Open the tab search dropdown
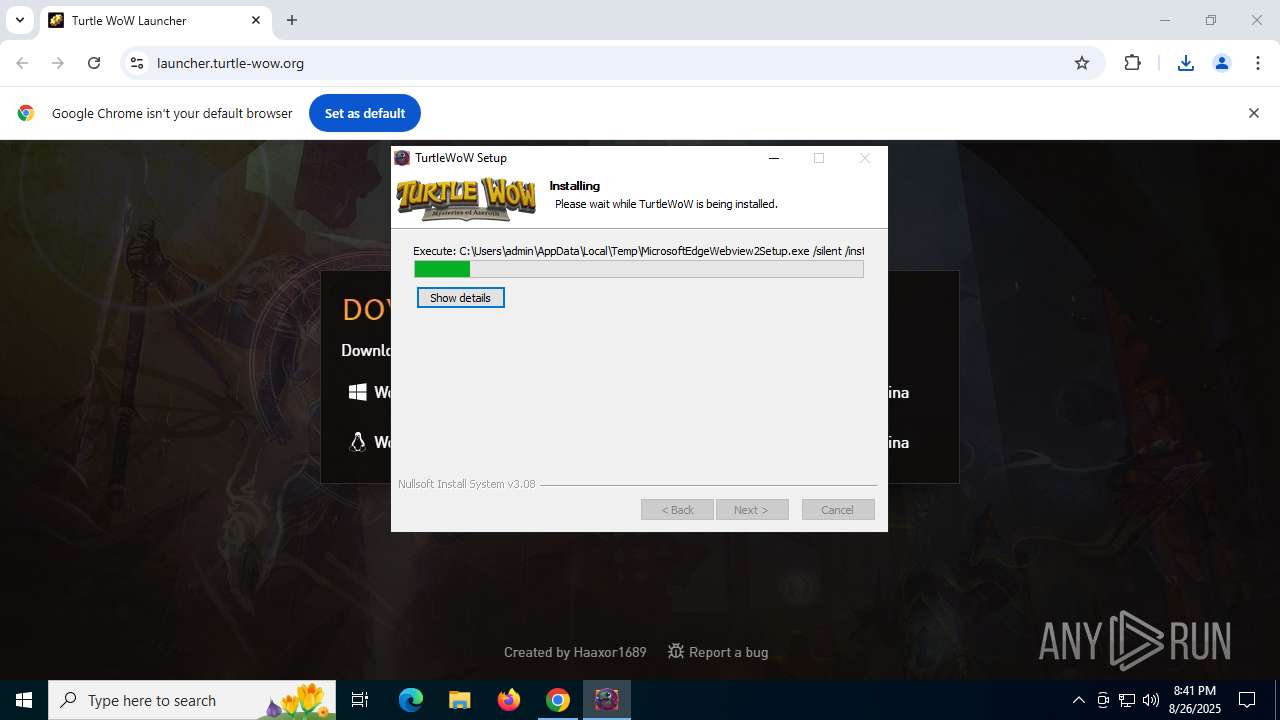 click(x=19, y=20)
